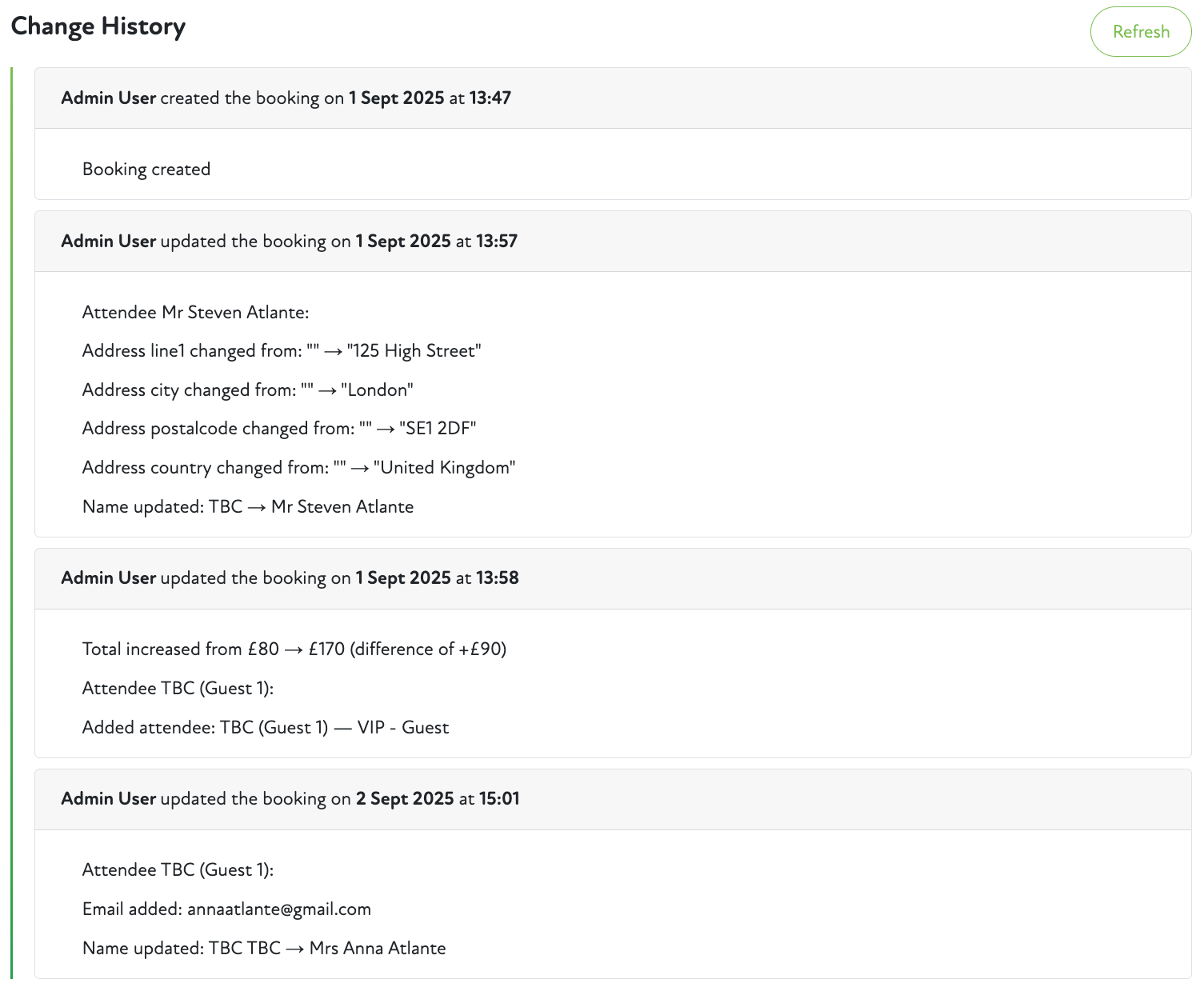Image resolution: width=1204 pixels, height=999 pixels.
Task: Click the 'Booking created' entry text
Action: [x=146, y=170]
